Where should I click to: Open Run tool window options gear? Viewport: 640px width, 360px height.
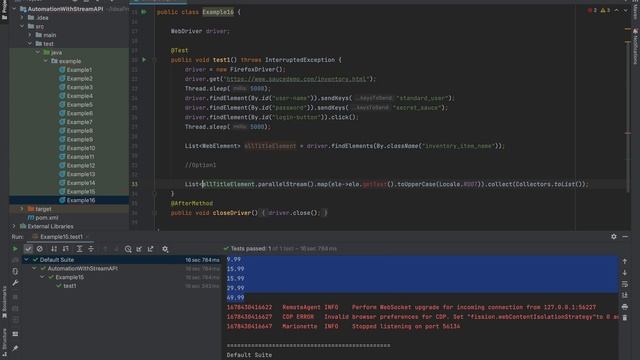coord(613,236)
